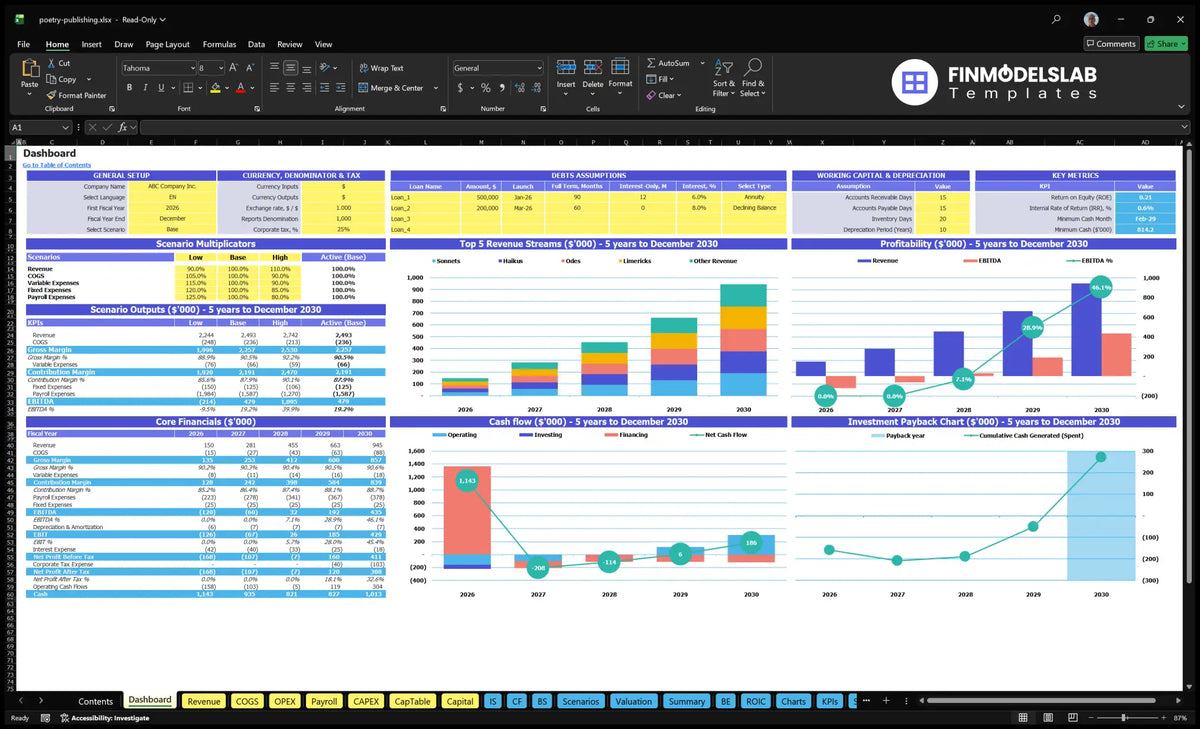
Task: Align text to the left
Action: point(274,88)
